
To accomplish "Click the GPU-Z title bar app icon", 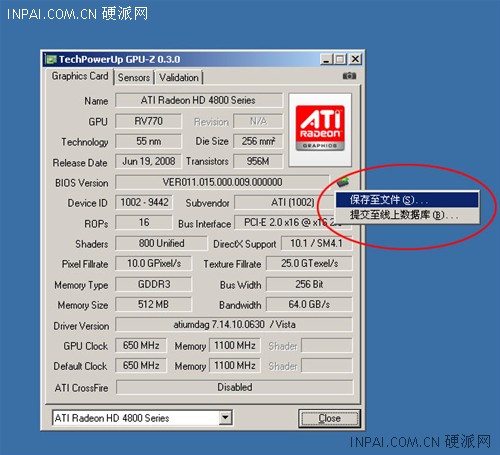I will [x=51, y=60].
